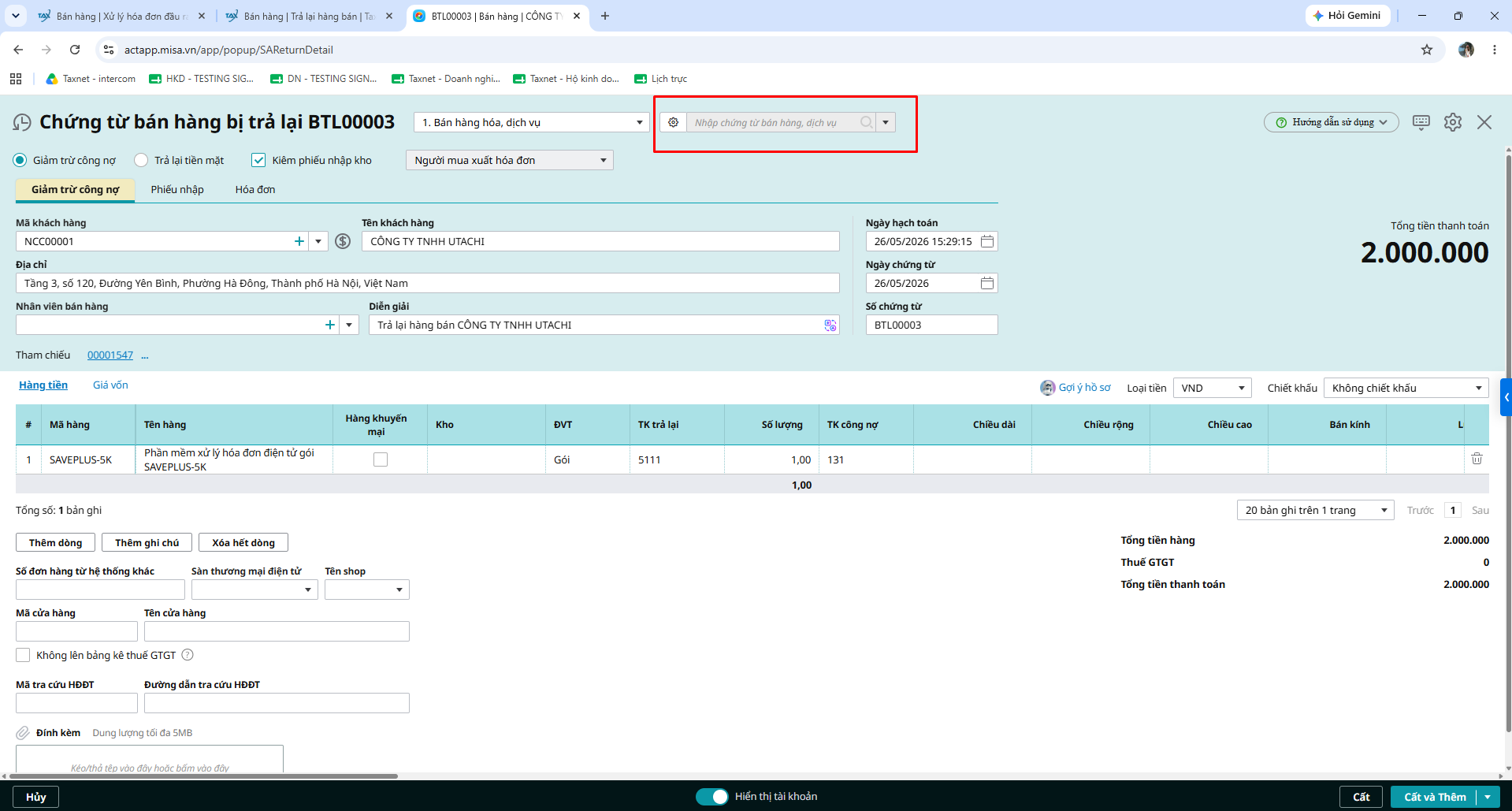1512x811 pixels.
Task: Select Trả lại tiền mặt radio option
Action: tap(141, 160)
